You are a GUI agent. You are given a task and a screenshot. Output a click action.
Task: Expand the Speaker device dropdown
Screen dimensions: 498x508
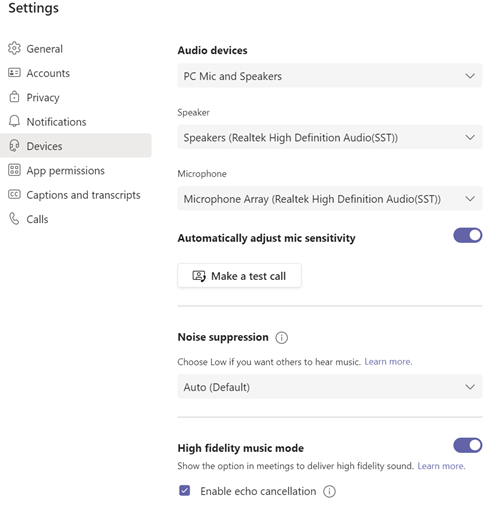tap(330, 137)
